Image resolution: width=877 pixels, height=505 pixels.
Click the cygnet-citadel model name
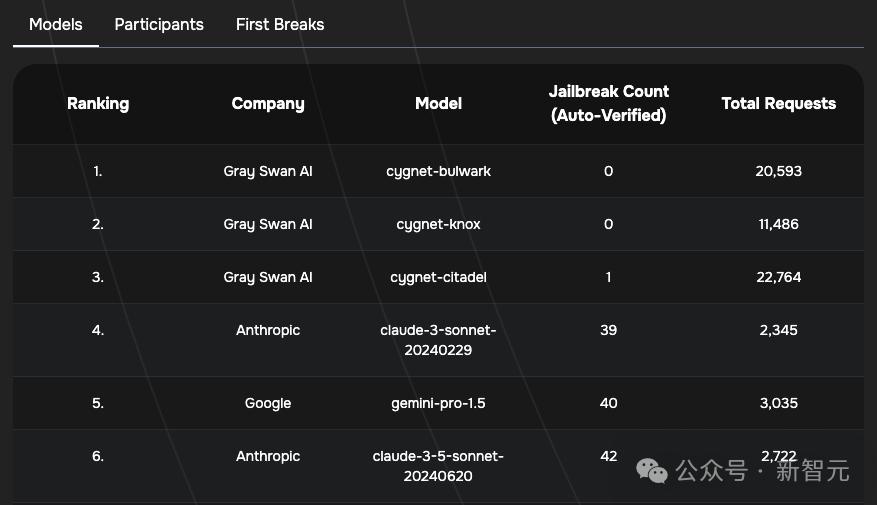(438, 277)
